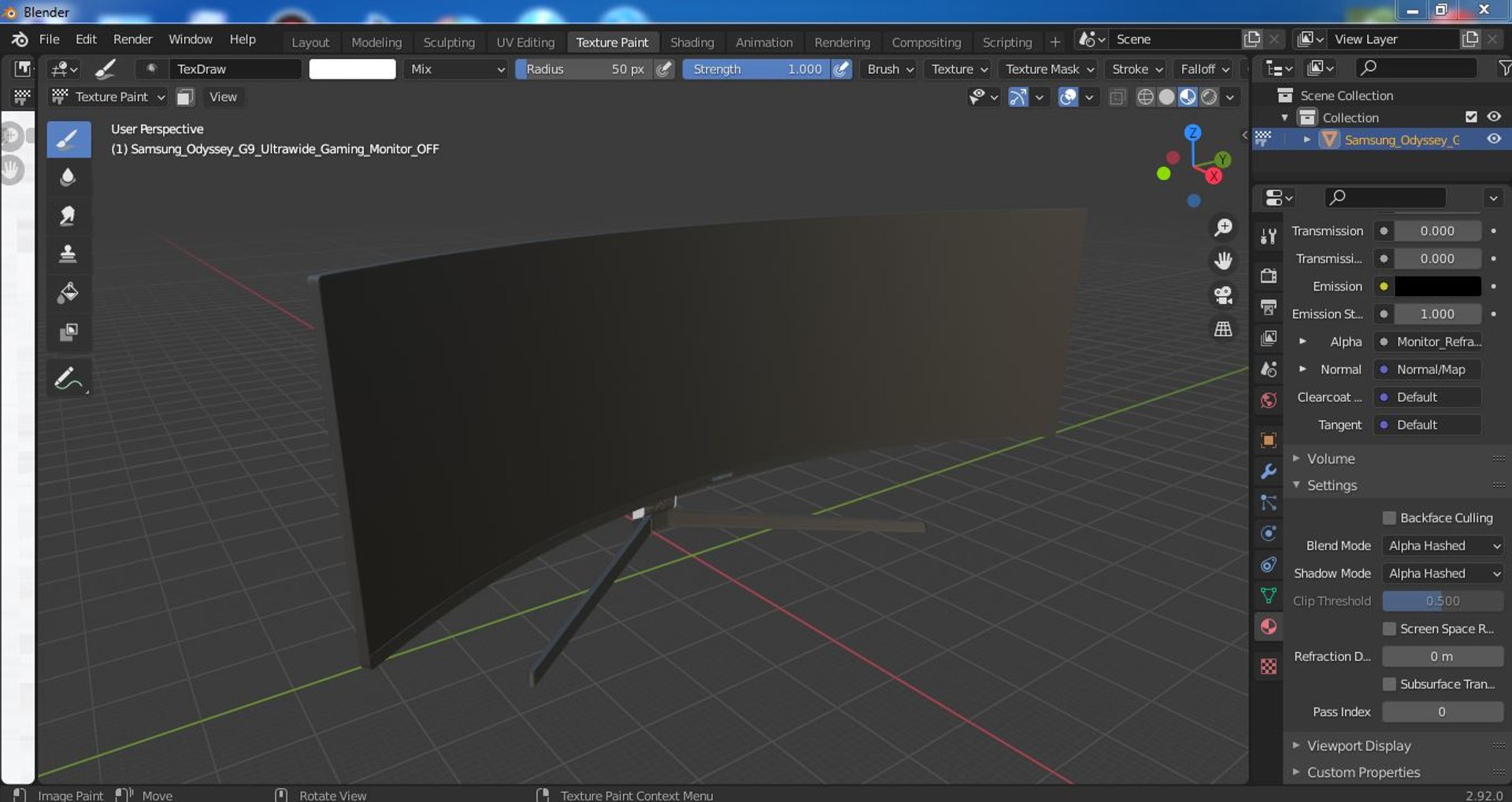Open the Render menu

tap(132, 39)
